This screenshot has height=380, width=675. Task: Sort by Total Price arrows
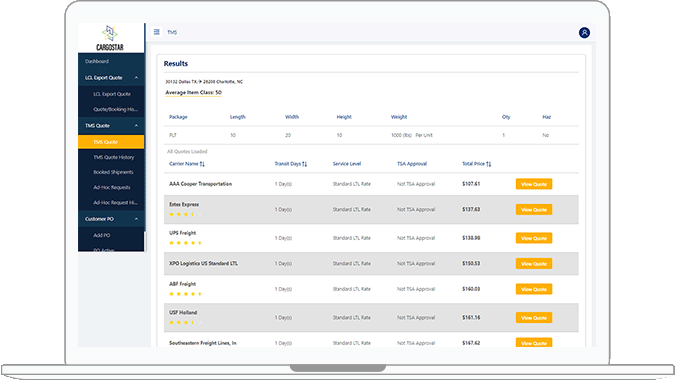click(489, 164)
